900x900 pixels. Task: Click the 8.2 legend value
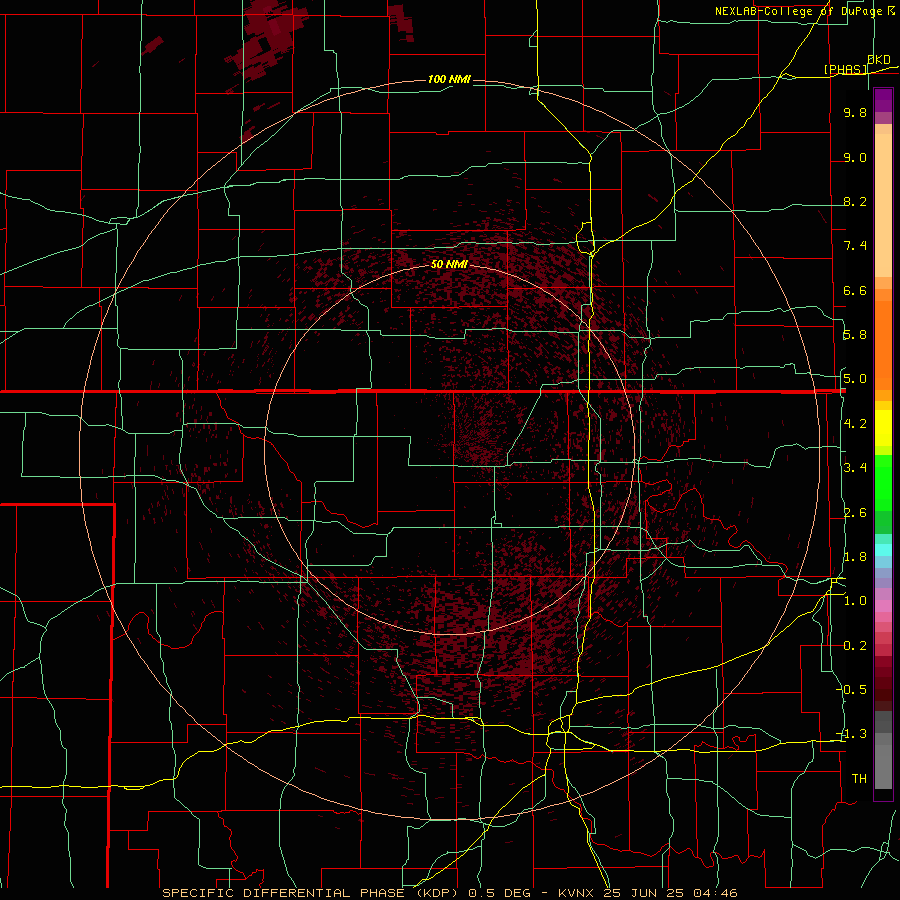coord(855,201)
